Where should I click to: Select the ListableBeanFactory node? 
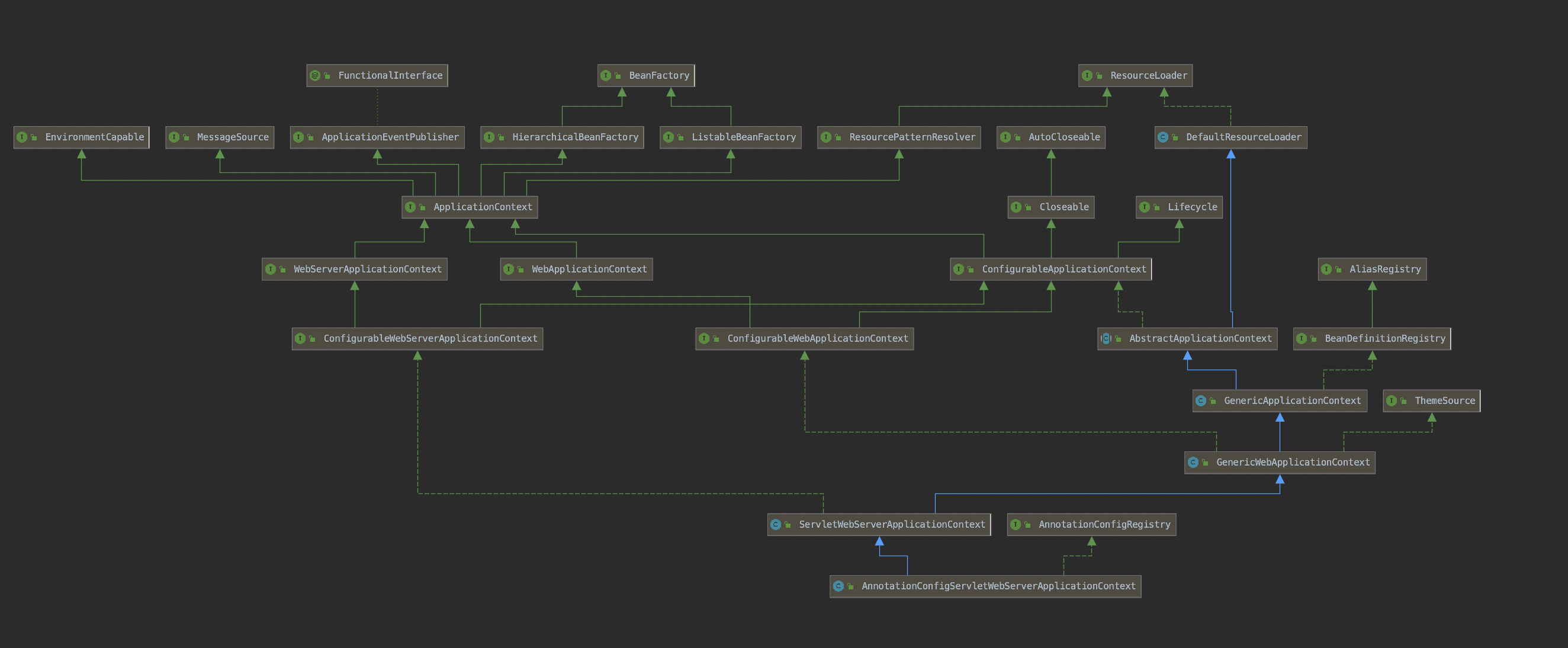743,137
